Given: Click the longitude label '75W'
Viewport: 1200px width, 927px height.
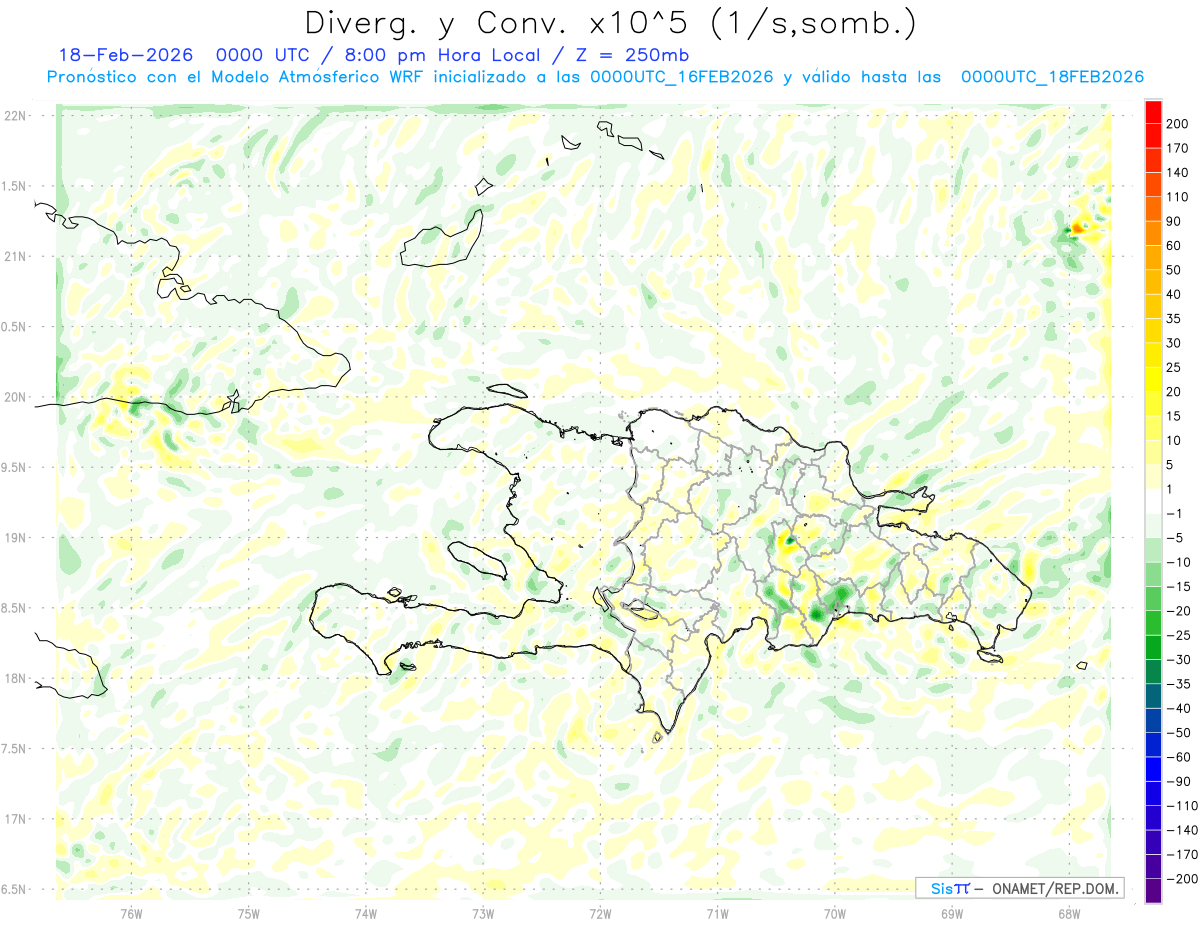Looking at the screenshot, I should point(249,913).
